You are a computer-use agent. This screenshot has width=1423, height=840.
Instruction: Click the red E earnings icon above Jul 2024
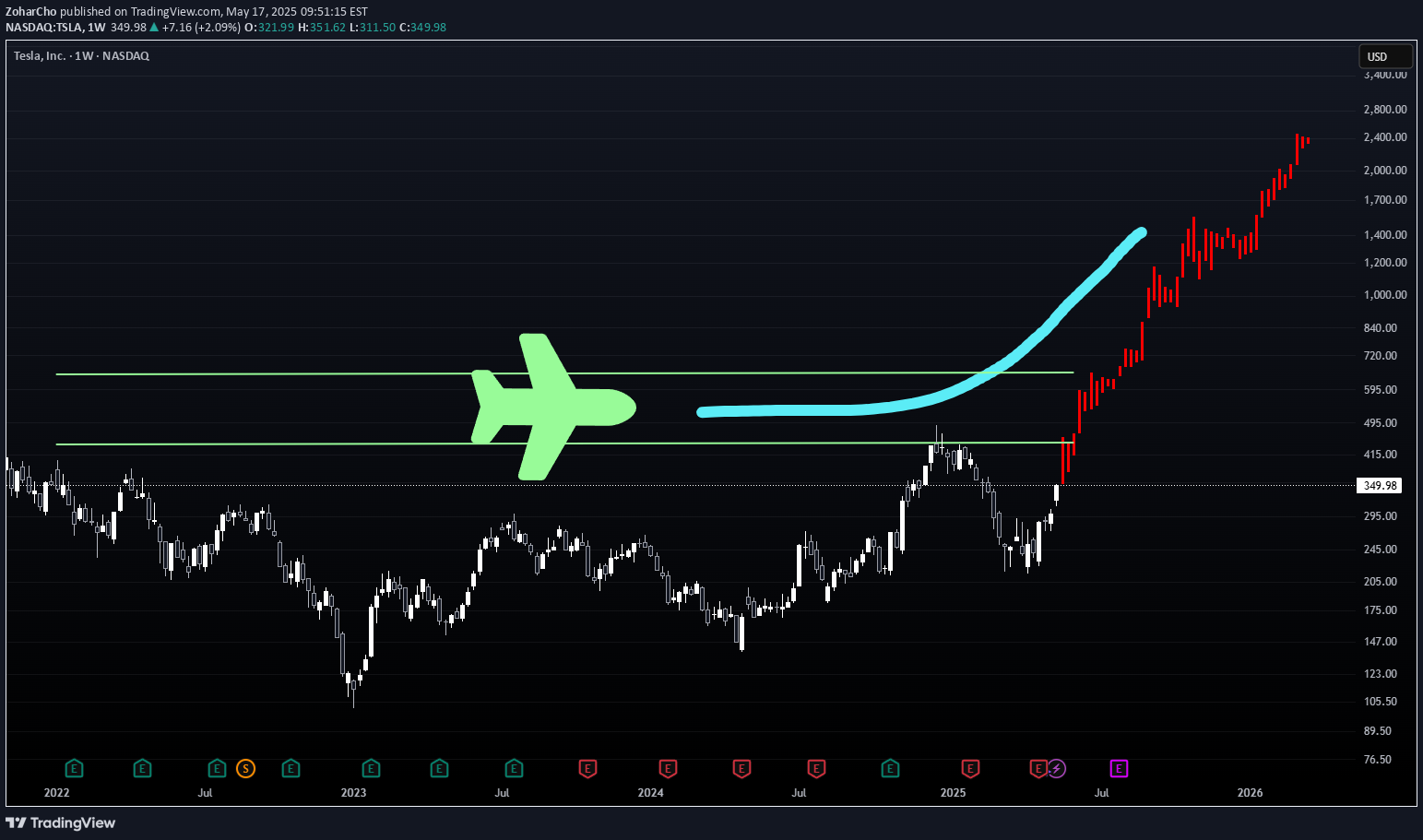pyautogui.click(x=816, y=768)
